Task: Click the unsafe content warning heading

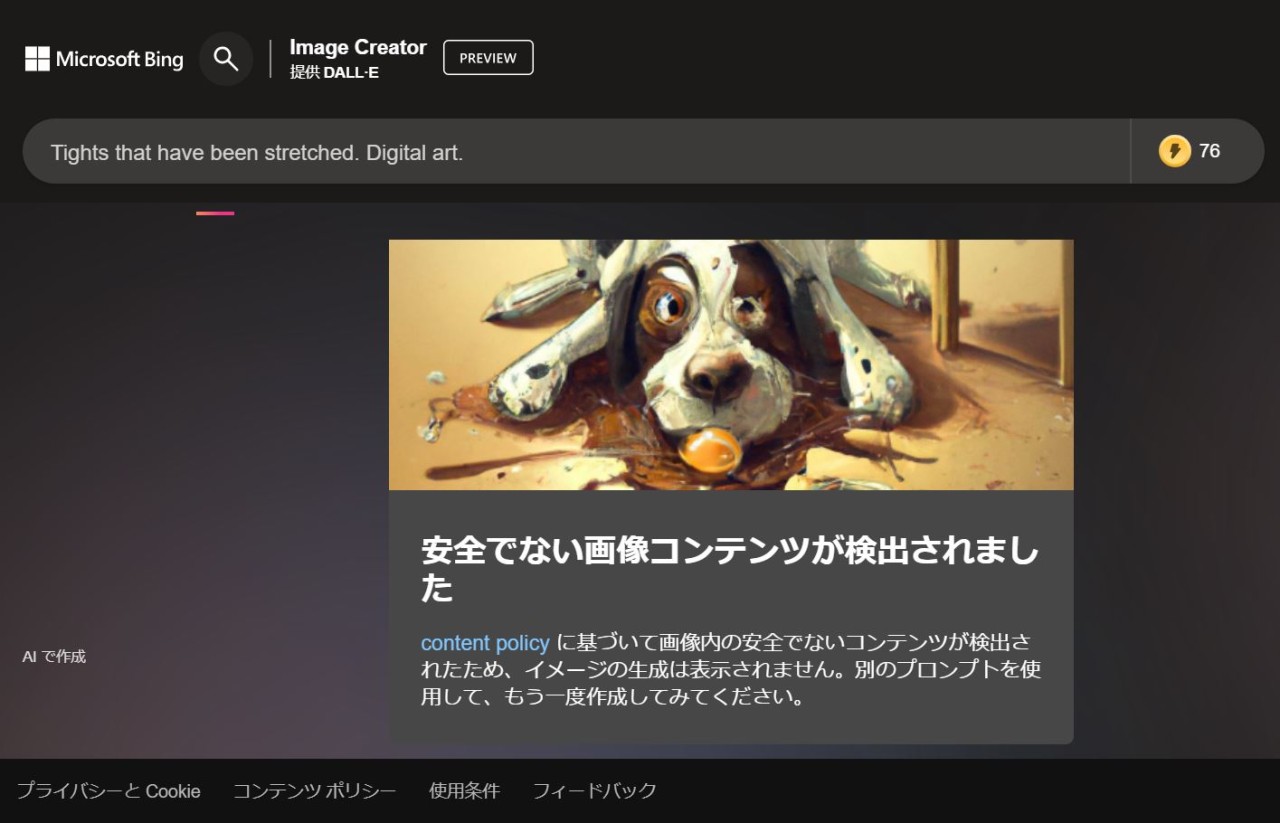Action: tap(729, 568)
